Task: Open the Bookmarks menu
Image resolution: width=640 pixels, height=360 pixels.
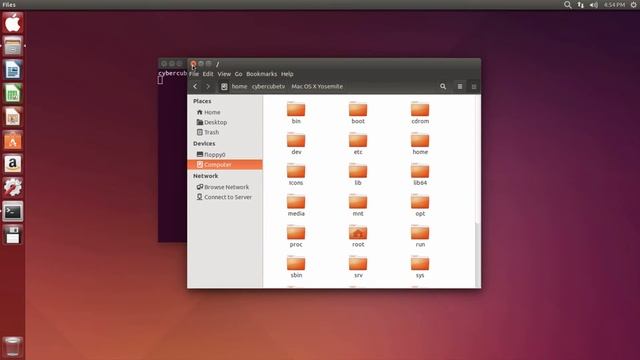Action: (x=262, y=74)
